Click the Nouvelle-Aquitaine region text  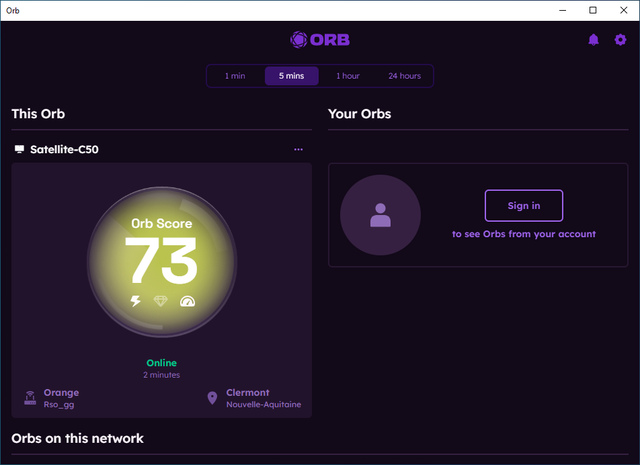[x=264, y=404]
